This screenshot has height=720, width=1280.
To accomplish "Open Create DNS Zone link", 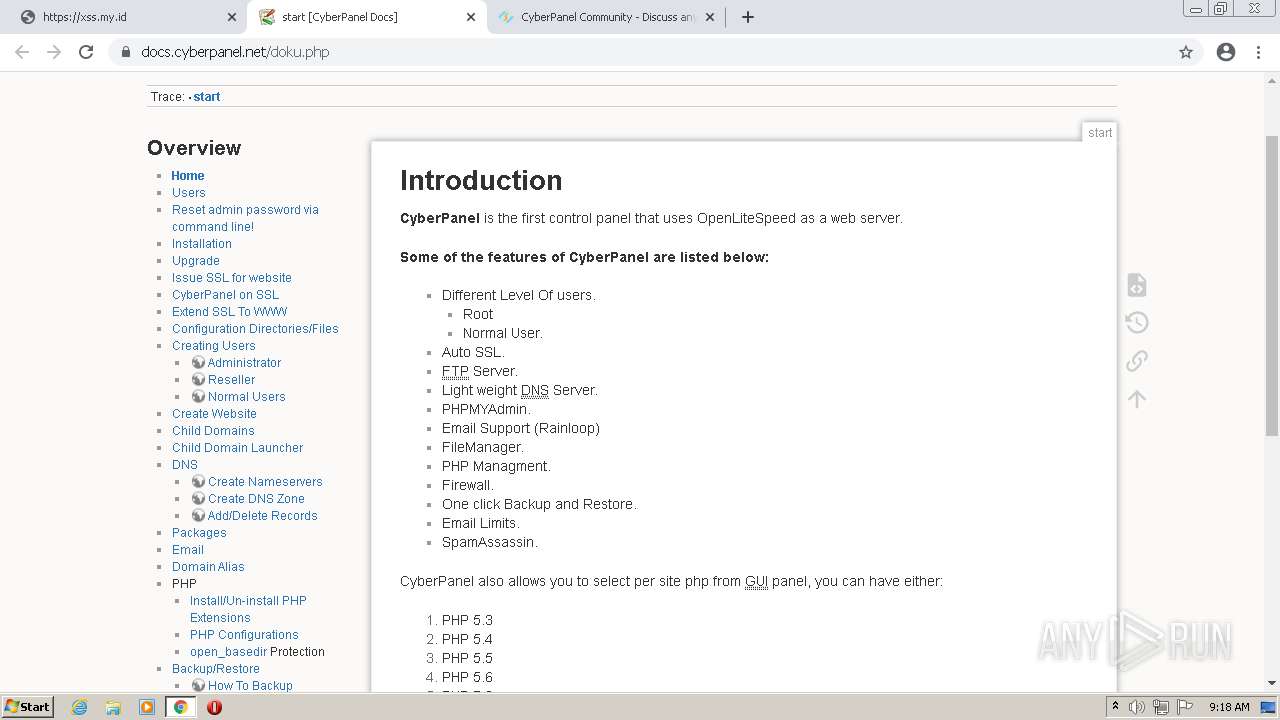I will pyautogui.click(x=256, y=499).
